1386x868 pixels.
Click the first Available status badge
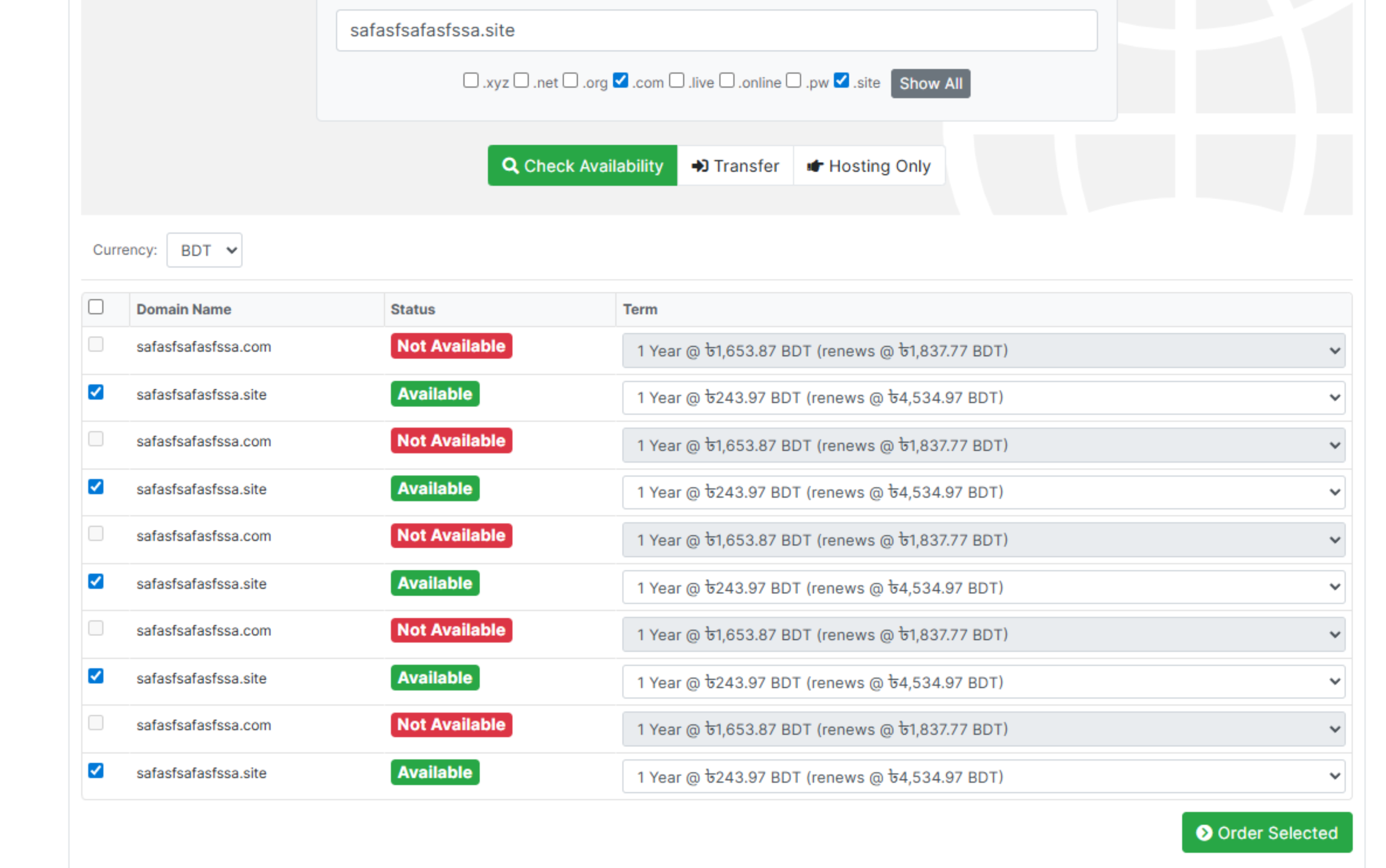click(435, 394)
